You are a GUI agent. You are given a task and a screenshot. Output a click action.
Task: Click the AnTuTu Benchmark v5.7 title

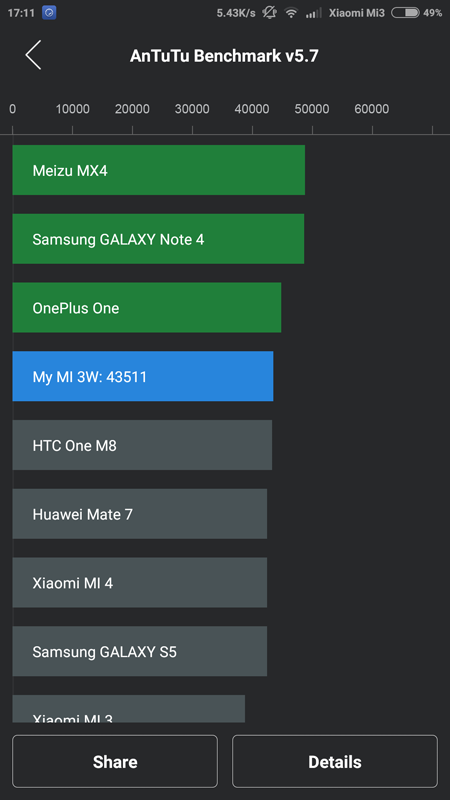224,56
